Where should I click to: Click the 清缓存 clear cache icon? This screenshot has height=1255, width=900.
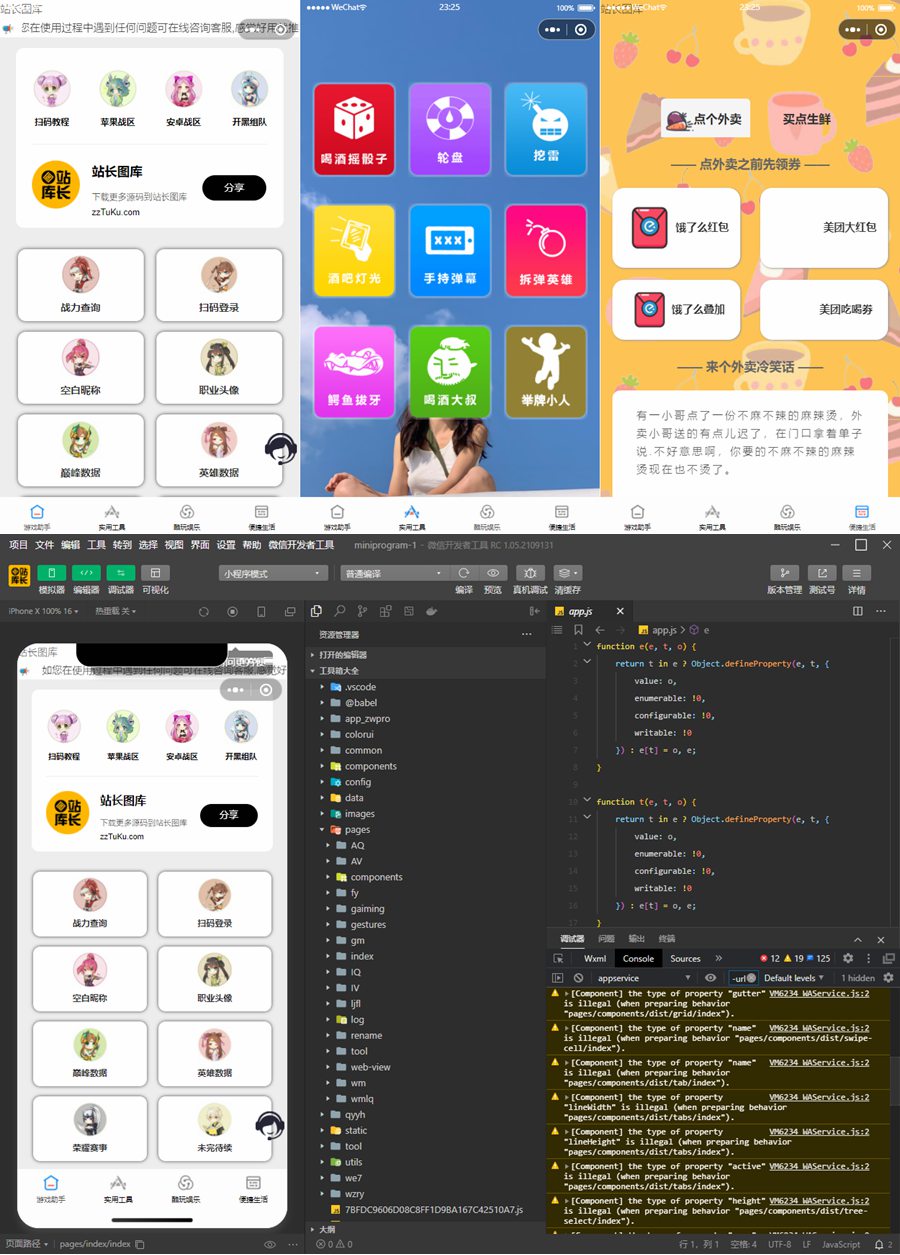point(567,573)
